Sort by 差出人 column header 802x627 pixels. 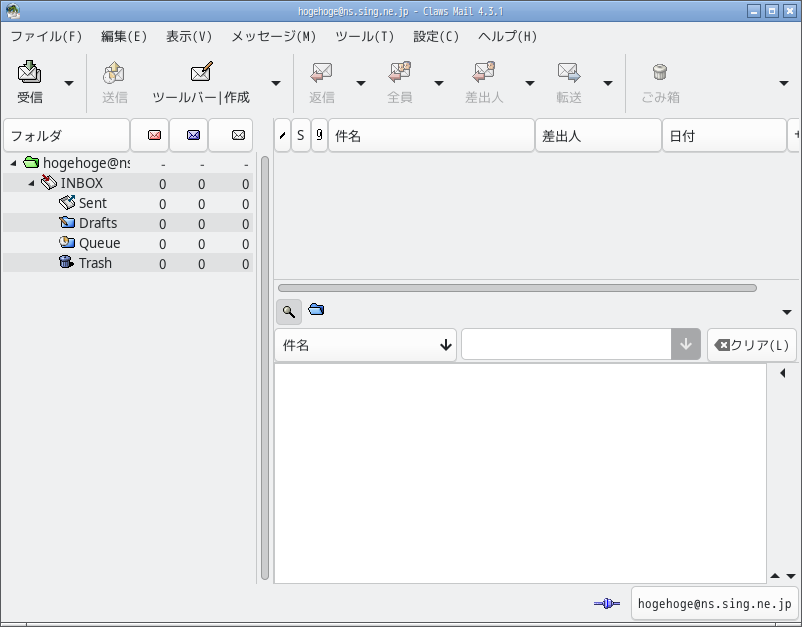point(598,136)
